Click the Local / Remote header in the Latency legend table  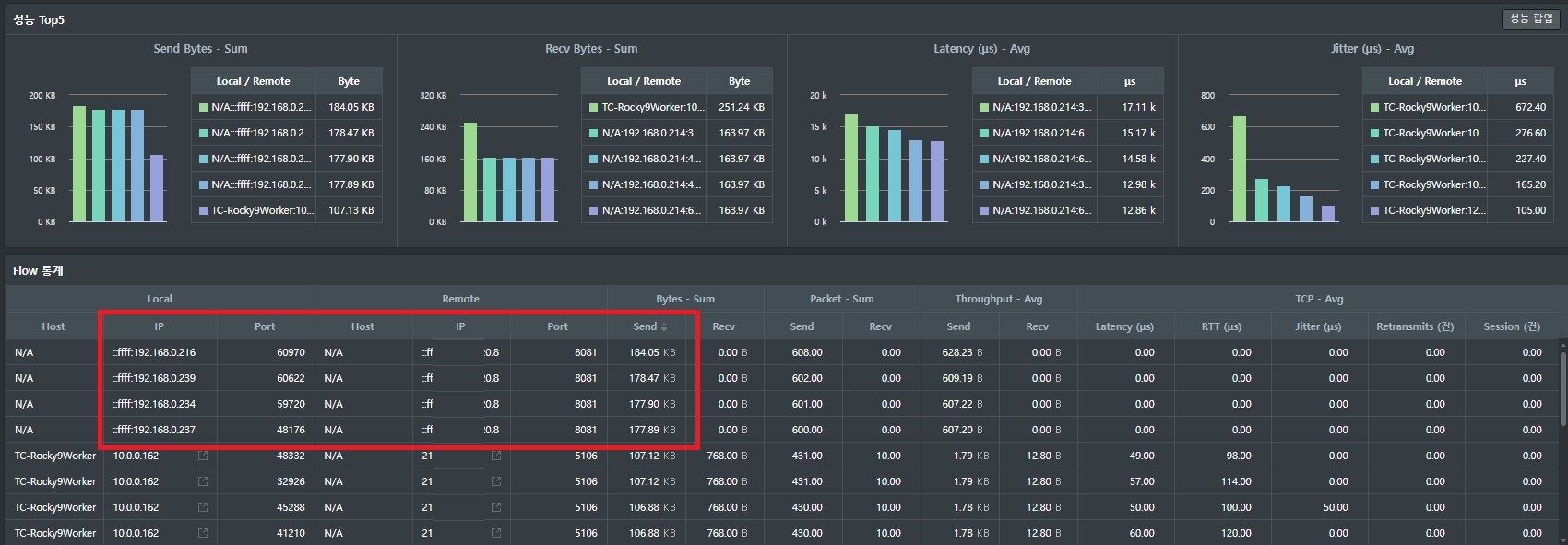coord(1034,81)
